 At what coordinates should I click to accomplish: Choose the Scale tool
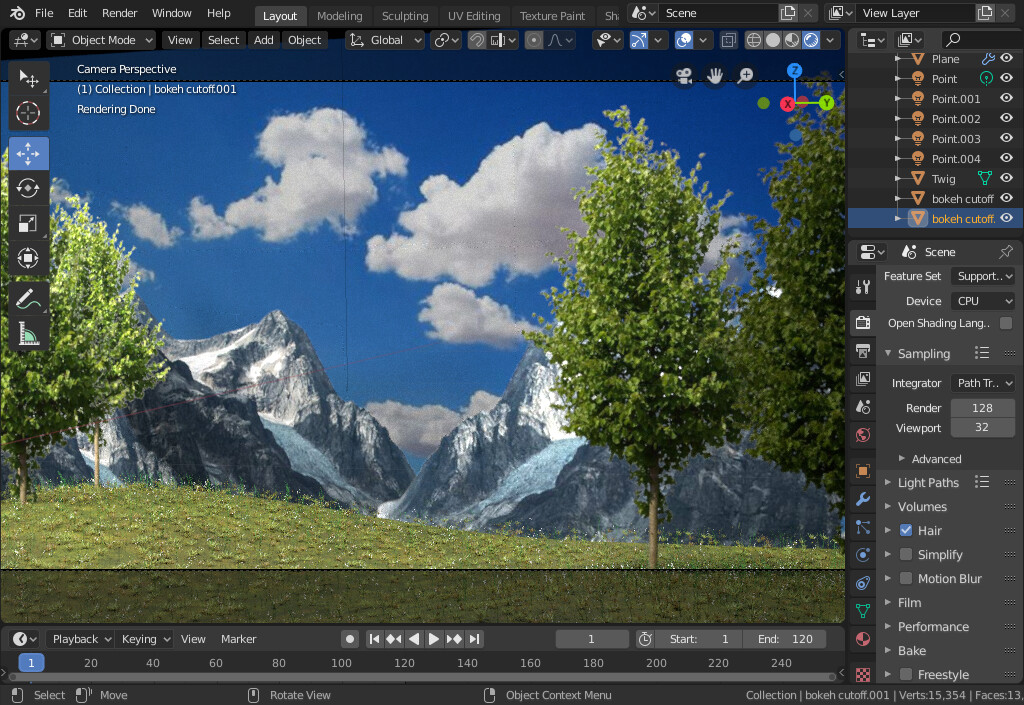click(x=29, y=224)
